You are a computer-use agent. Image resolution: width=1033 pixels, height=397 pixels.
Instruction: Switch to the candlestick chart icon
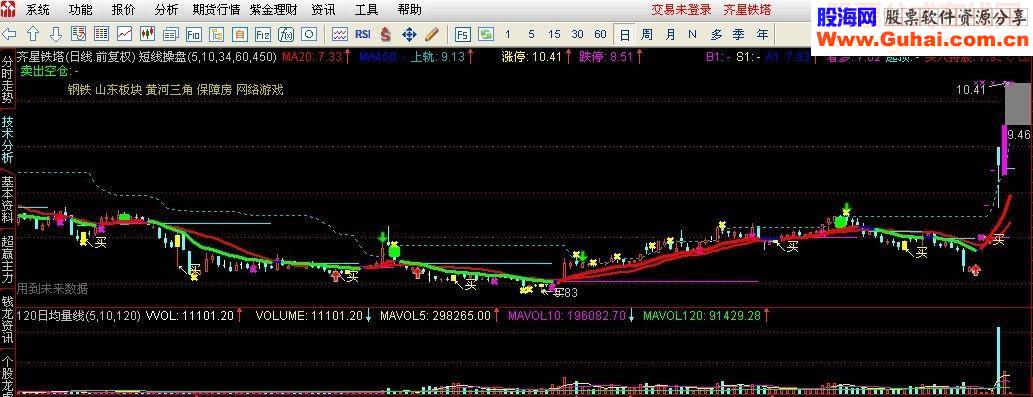coord(148,34)
